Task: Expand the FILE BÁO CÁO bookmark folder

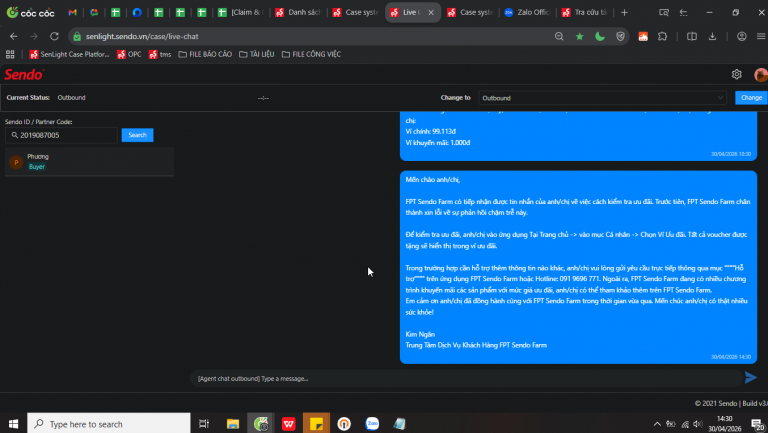Action: tap(205, 54)
